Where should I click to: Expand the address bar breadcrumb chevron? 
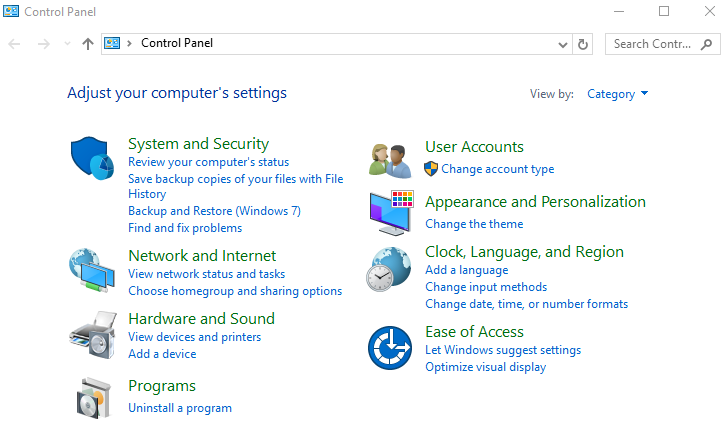pyautogui.click(x=129, y=44)
